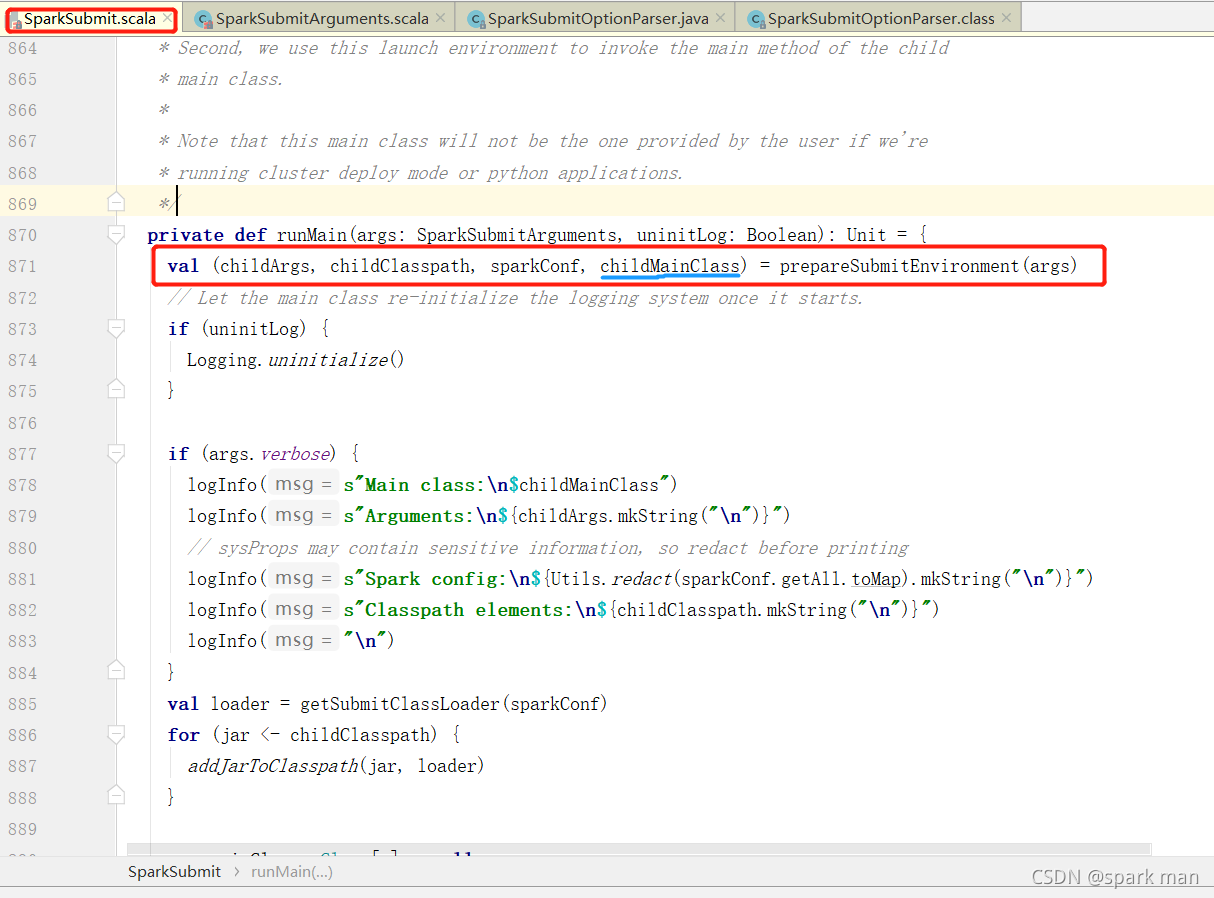The width and height of the screenshot is (1214, 898).
Task: Click line number 864 in the gutter
Action: 22,48
